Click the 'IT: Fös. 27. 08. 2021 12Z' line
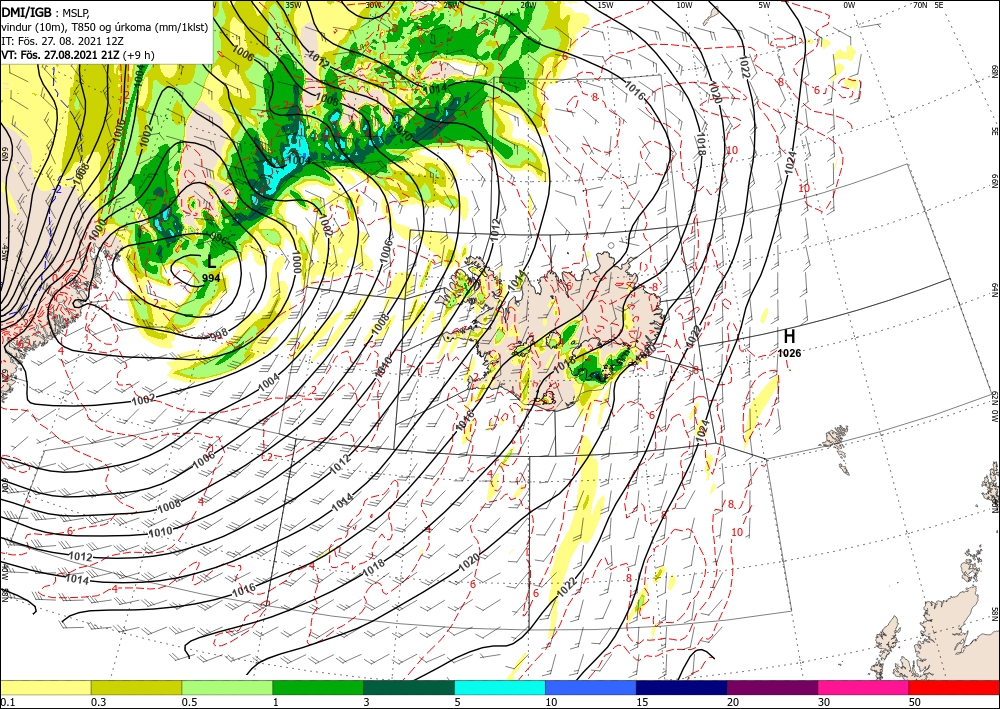 tap(62, 41)
